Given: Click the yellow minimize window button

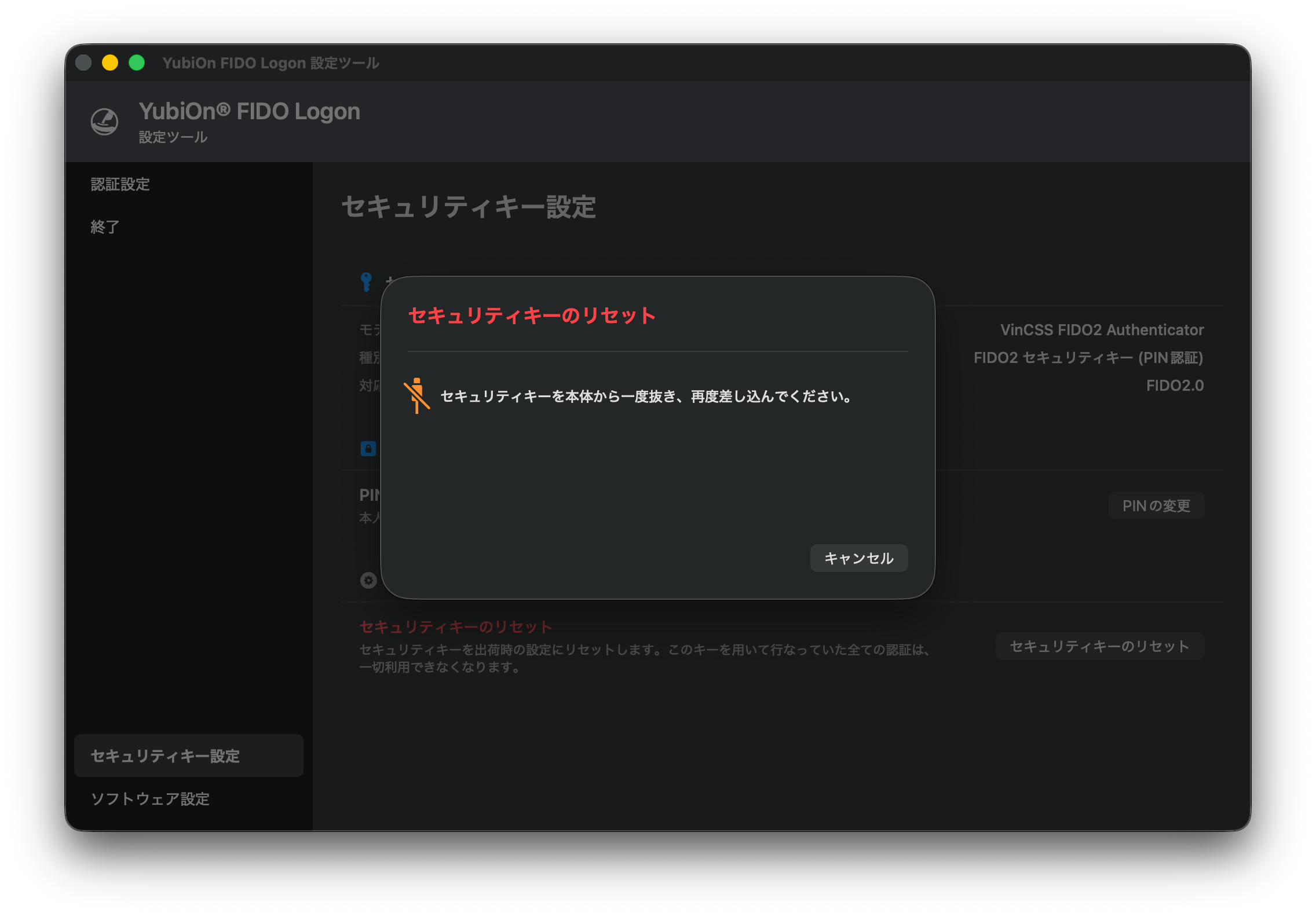Looking at the screenshot, I should click(110, 63).
